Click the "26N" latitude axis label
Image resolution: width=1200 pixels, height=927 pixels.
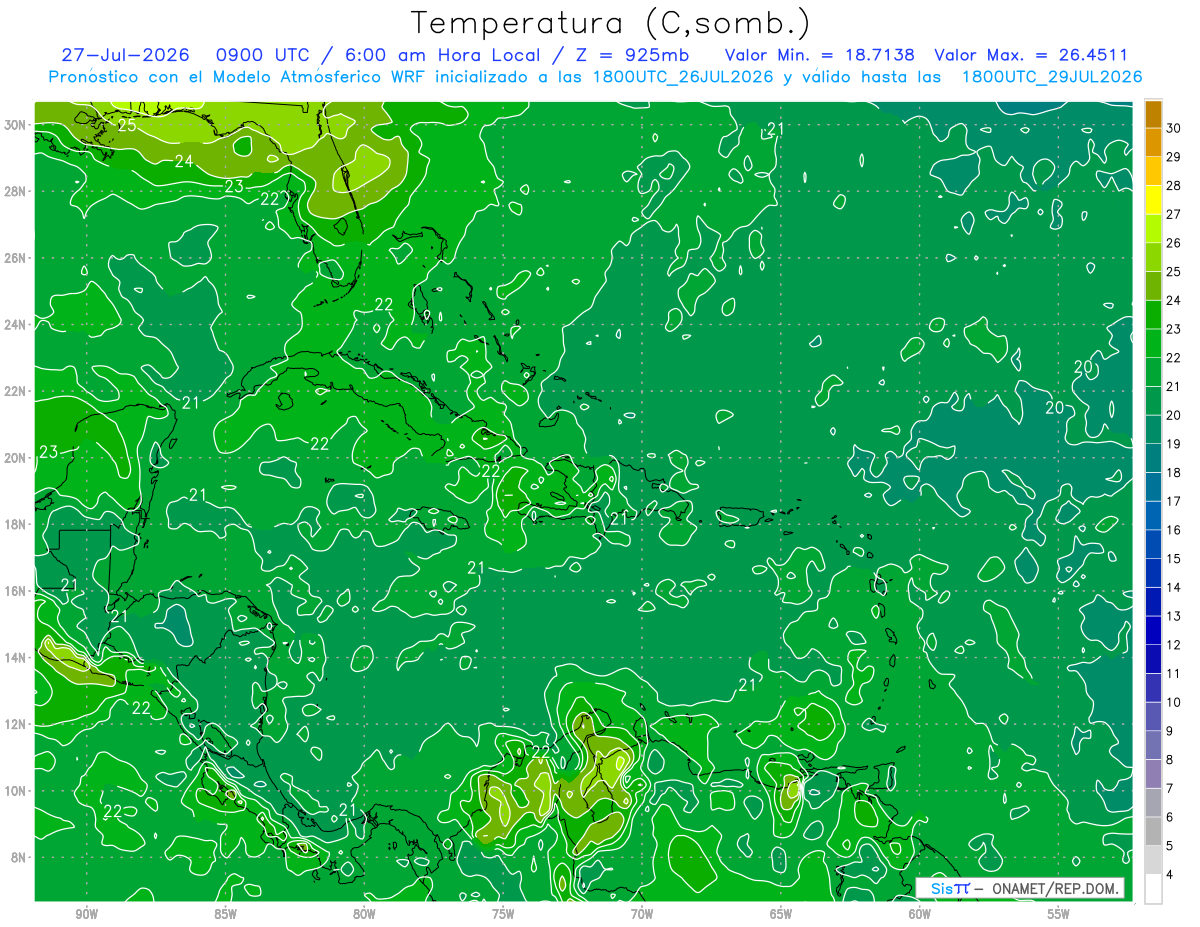click(16, 258)
